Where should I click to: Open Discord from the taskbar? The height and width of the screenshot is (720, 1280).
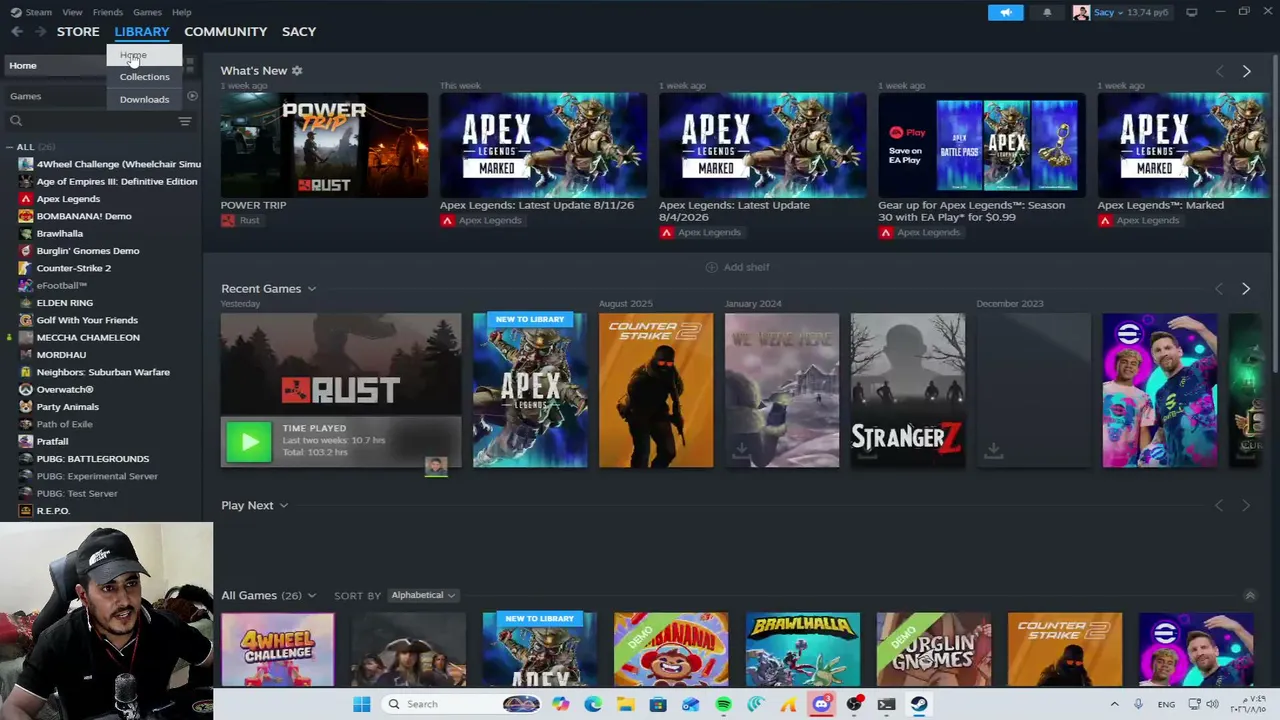point(821,704)
